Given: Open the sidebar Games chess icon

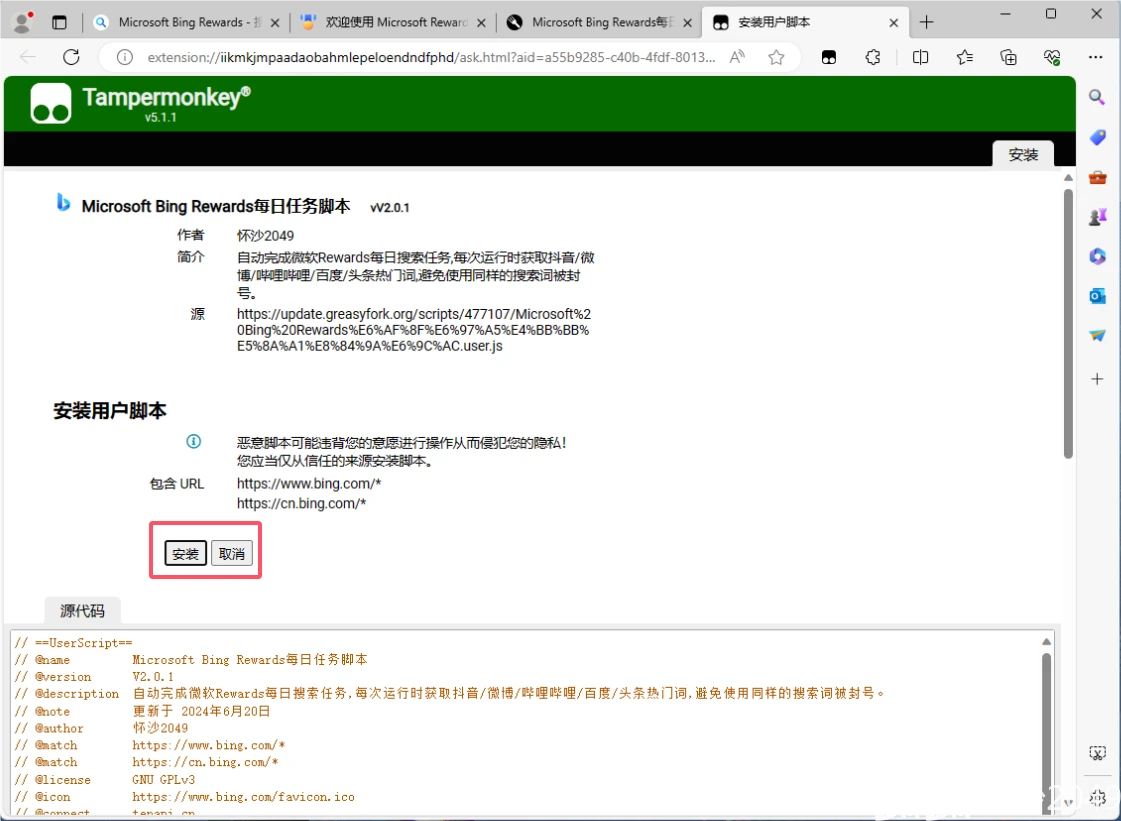Looking at the screenshot, I should pos(1097,217).
